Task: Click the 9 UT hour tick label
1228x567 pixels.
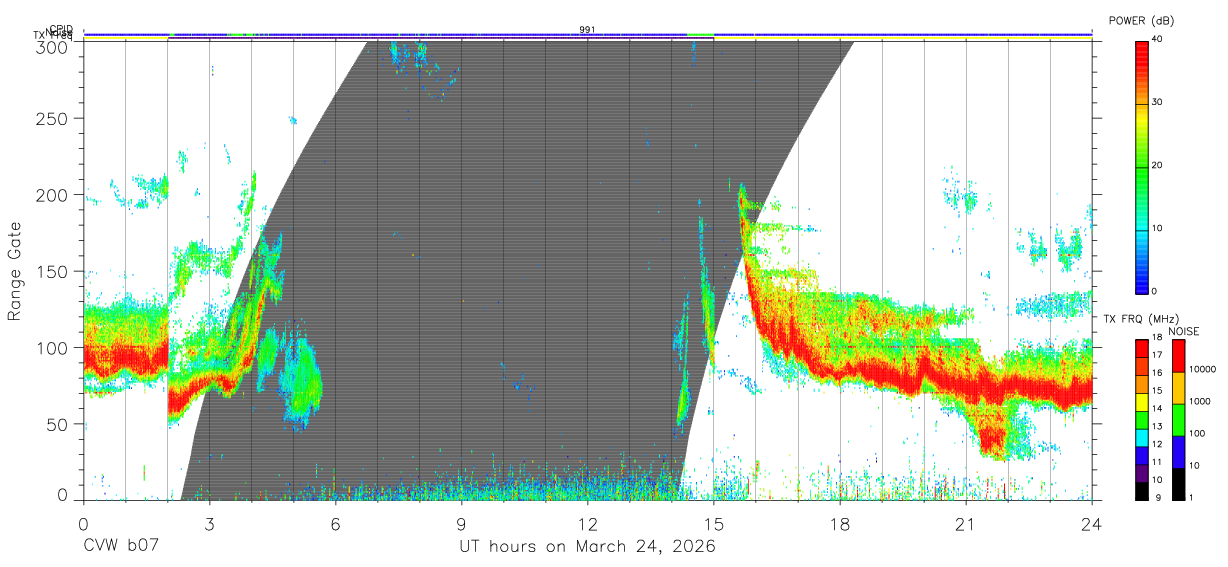Action: tap(462, 523)
